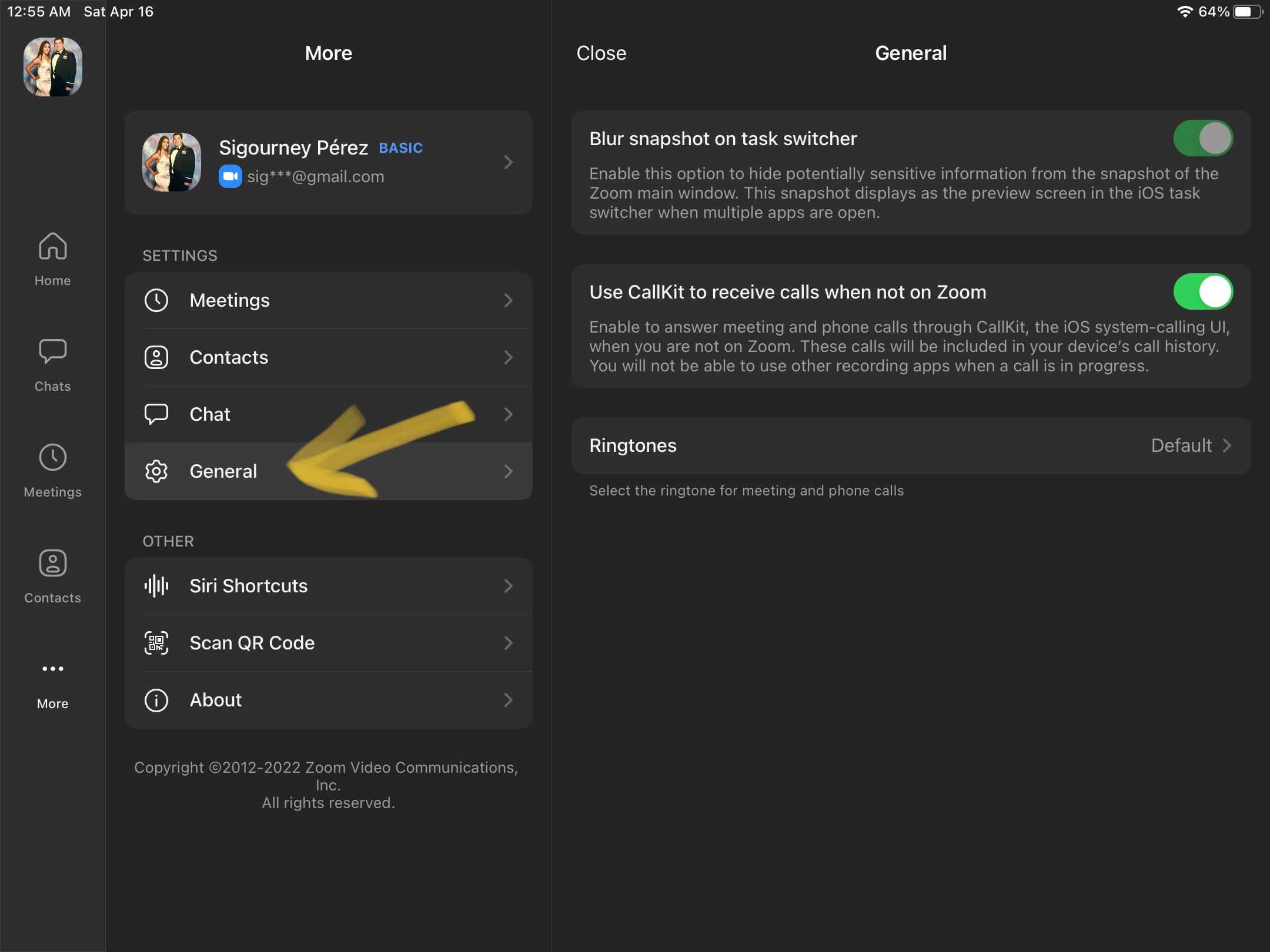Tap Close on the General panel
This screenshot has width=1270, height=952.
tap(601, 53)
